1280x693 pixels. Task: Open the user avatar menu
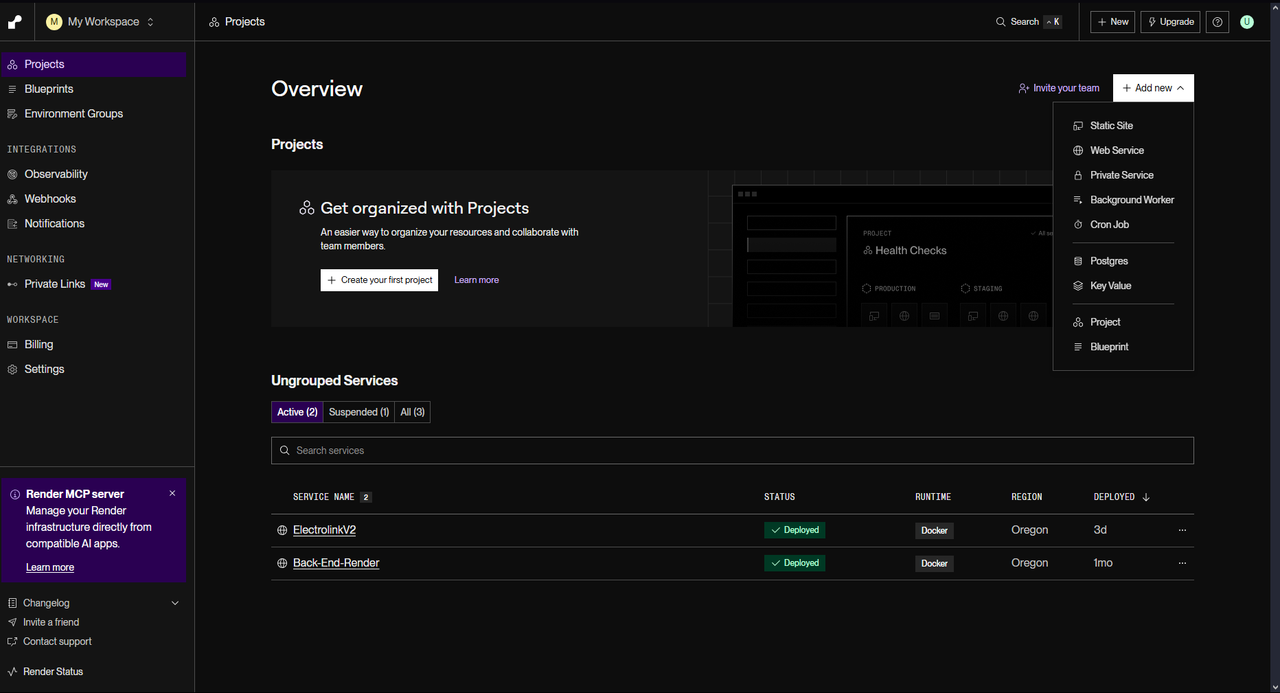point(1247,21)
